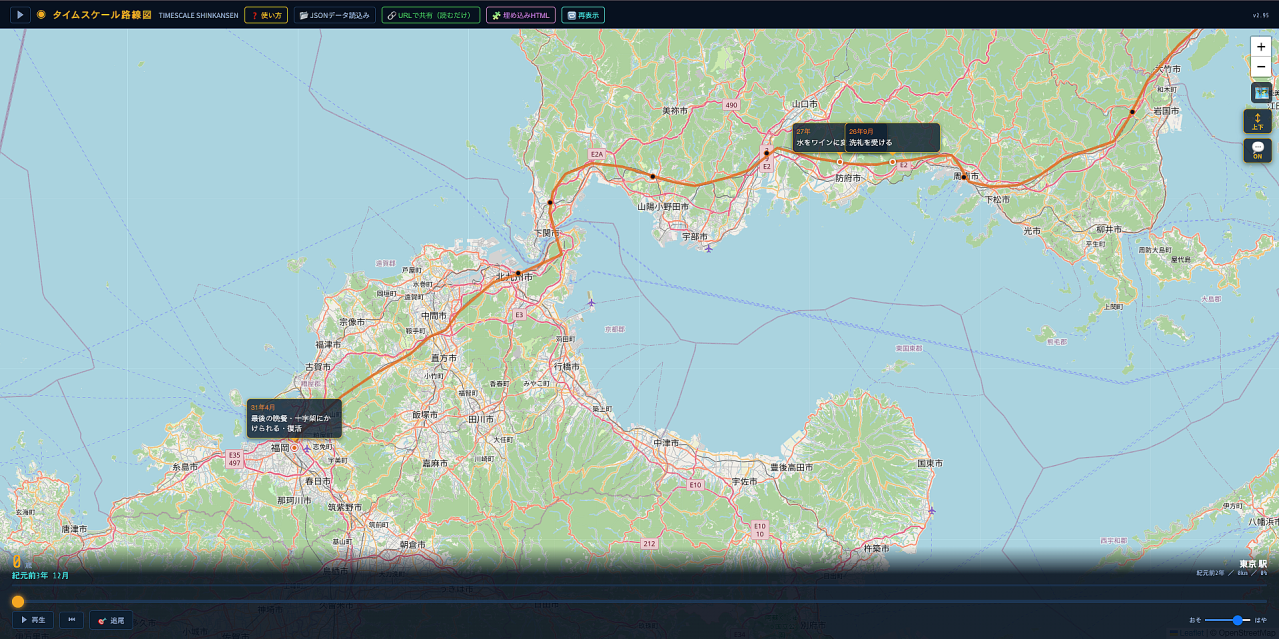This screenshot has height=639, width=1279.
Task: Click the play icon in the top-left header
Action: tap(20, 15)
